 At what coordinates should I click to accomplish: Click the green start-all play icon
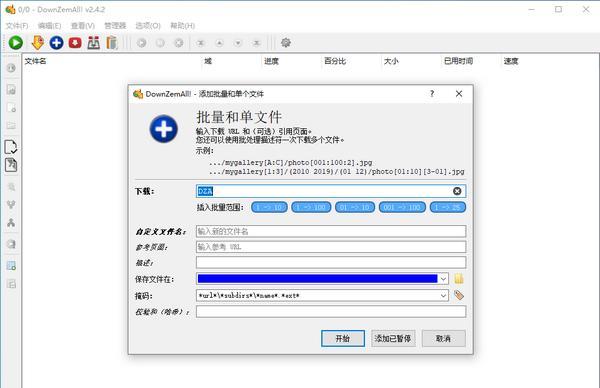coord(16,42)
